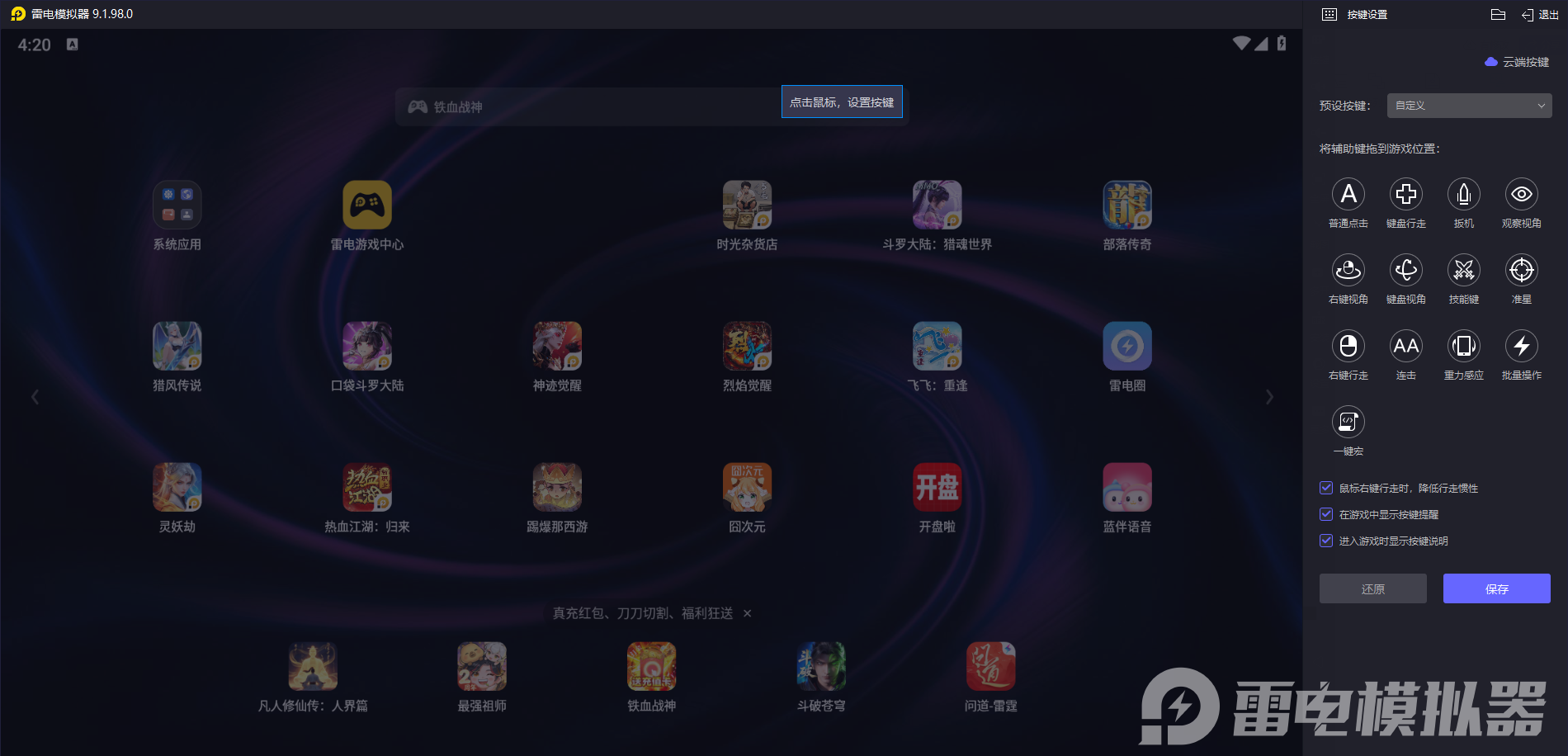Open the 猎风传说 game icon
This screenshot has width=1568, height=756.
tap(177, 346)
